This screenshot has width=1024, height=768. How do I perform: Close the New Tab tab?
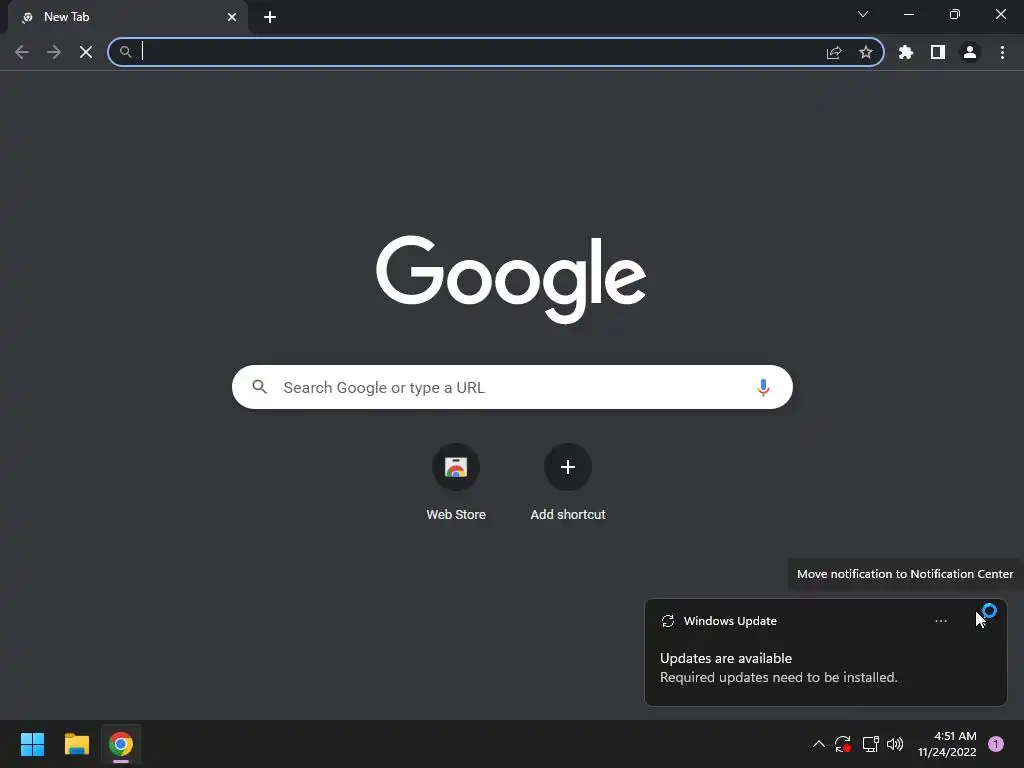pos(232,17)
